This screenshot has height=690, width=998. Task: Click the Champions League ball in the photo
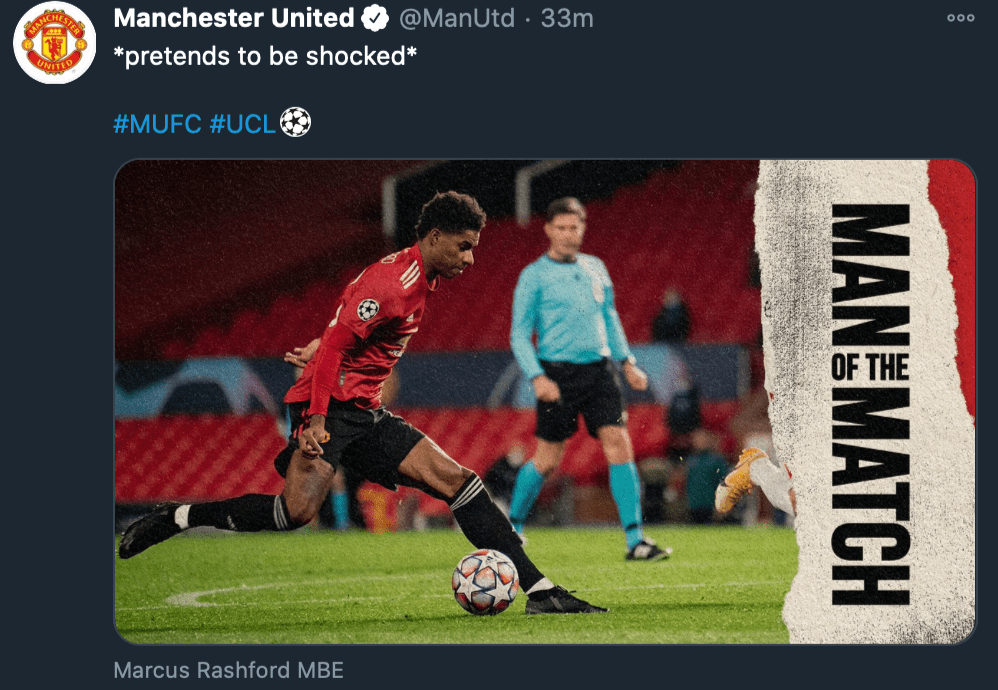click(485, 582)
